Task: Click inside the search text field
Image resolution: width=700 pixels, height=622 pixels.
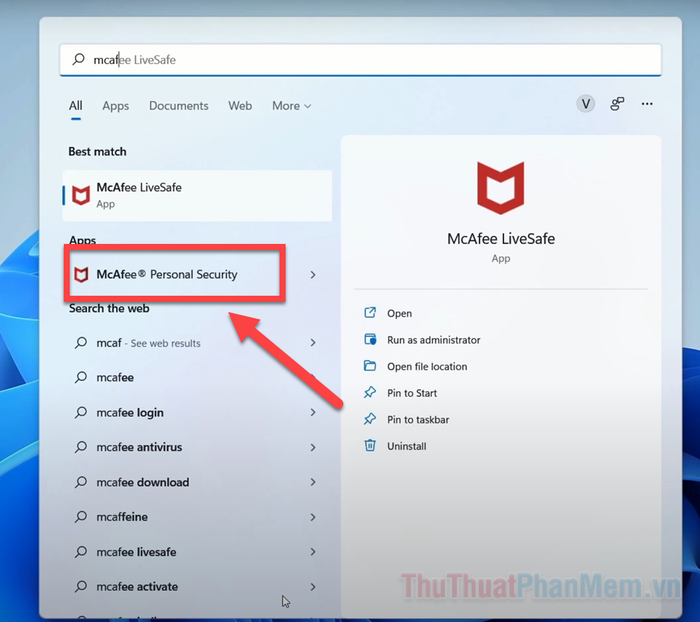Action: coord(360,59)
